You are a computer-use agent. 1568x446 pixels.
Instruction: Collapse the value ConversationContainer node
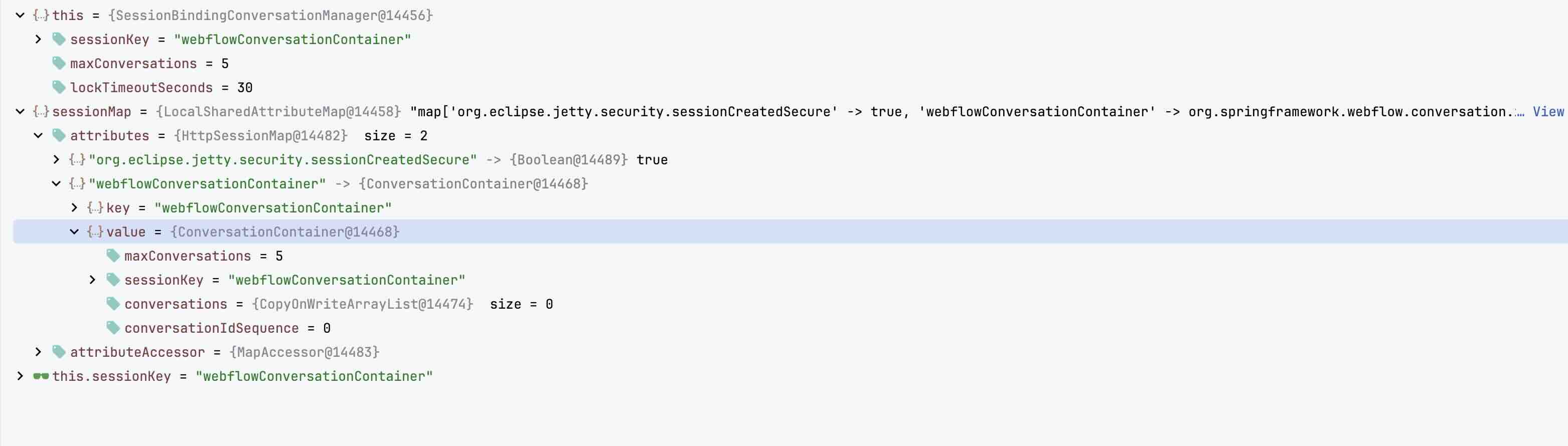point(74,232)
